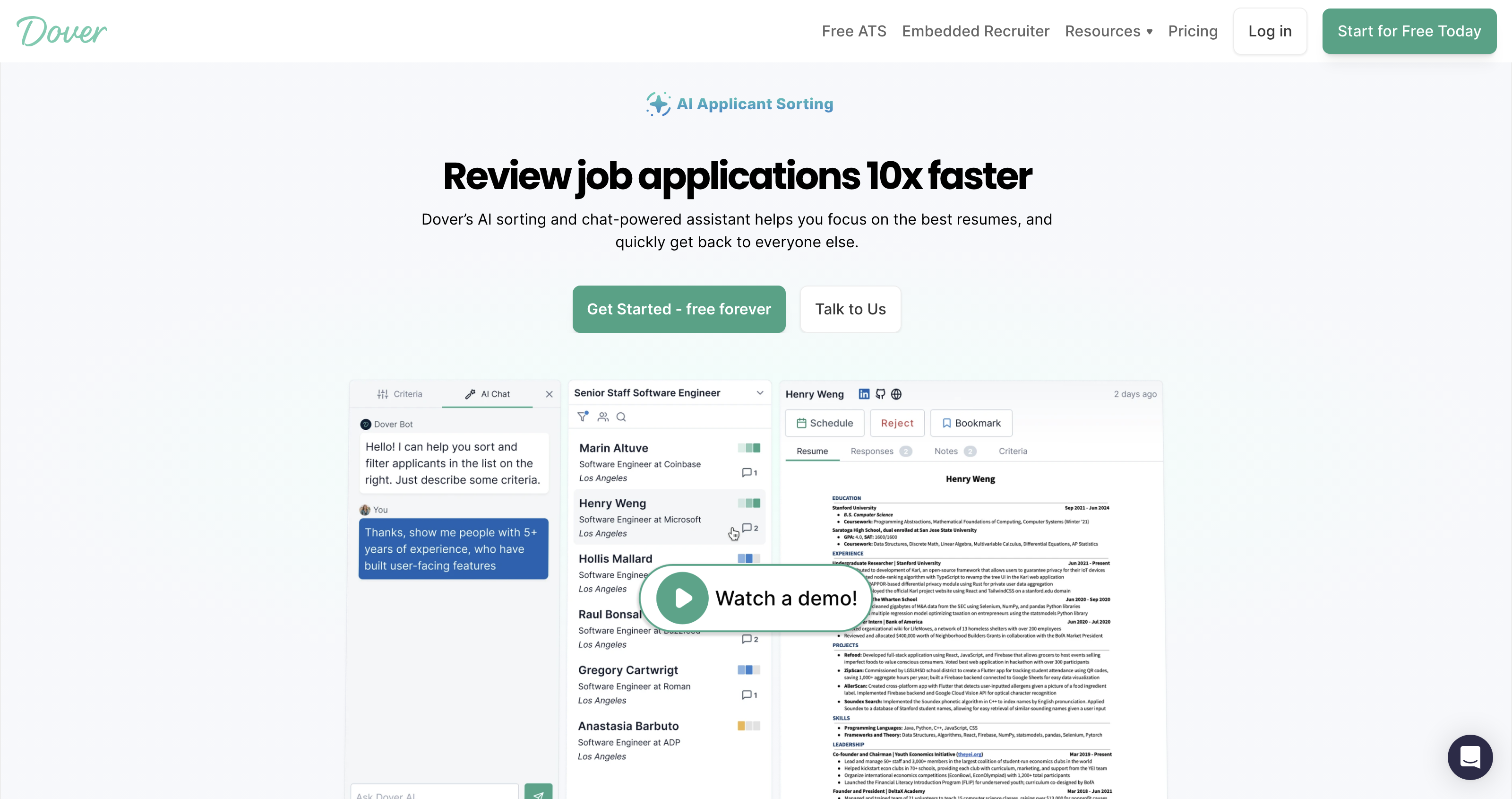
Task: Open Henry Weng's GitHub icon
Action: 880,394
